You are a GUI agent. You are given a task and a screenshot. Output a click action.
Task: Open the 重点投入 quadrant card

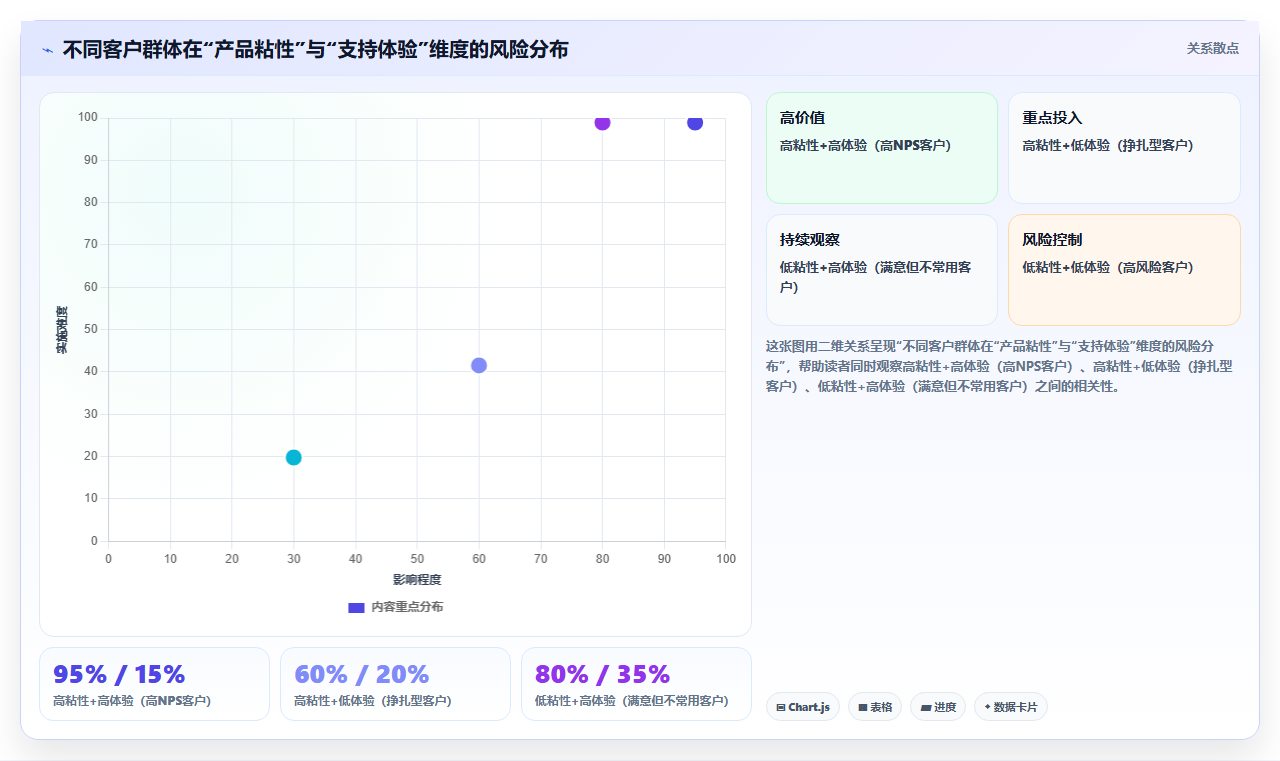(x=1124, y=148)
